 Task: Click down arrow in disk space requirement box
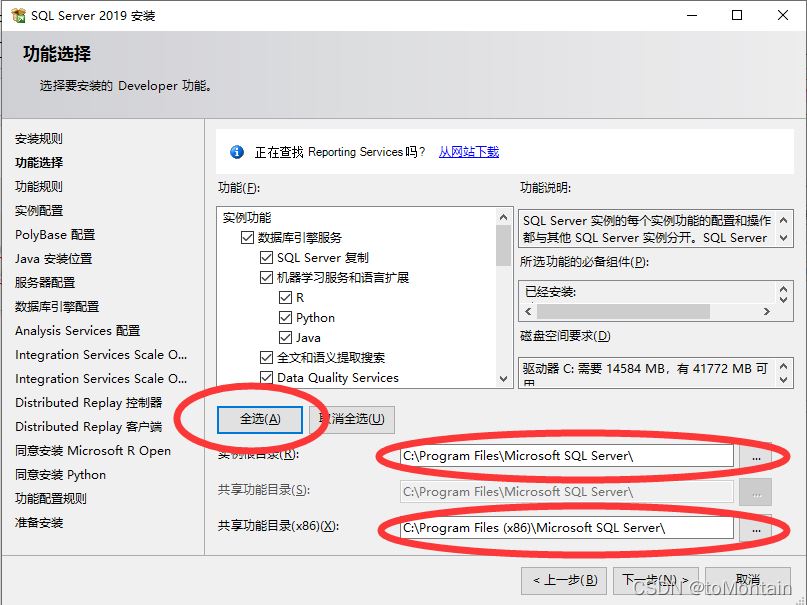[783, 380]
